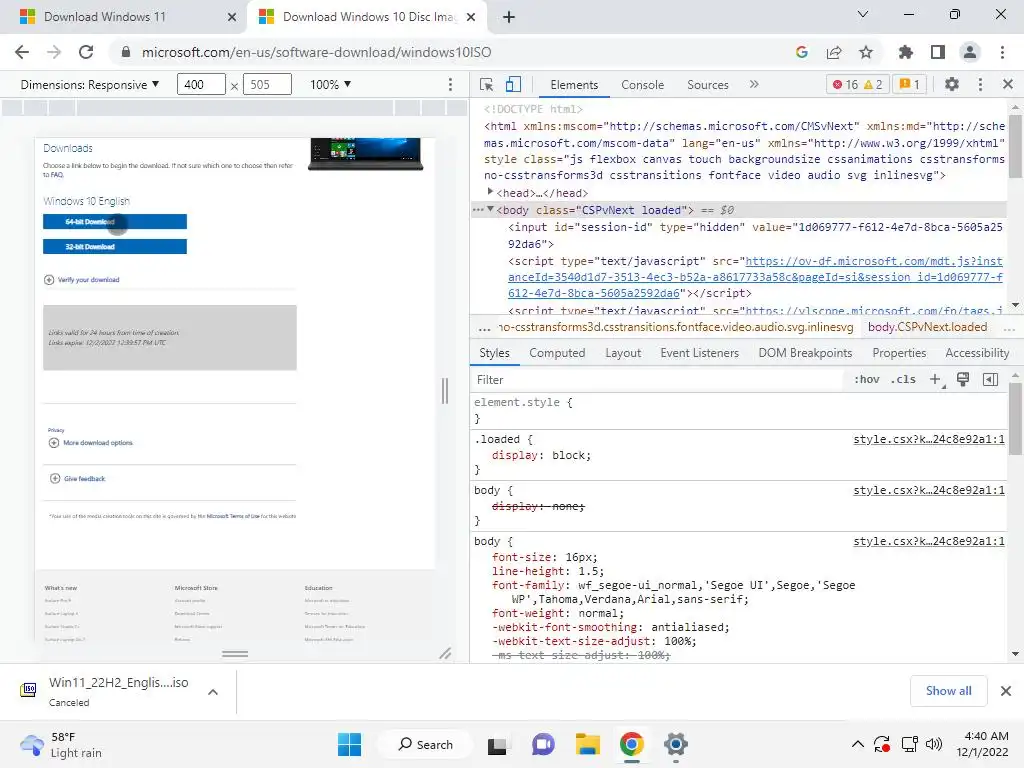The height and width of the screenshot is (768, 1024).
Task: Activate inspect element picker tool
Action: click(487, 84)
